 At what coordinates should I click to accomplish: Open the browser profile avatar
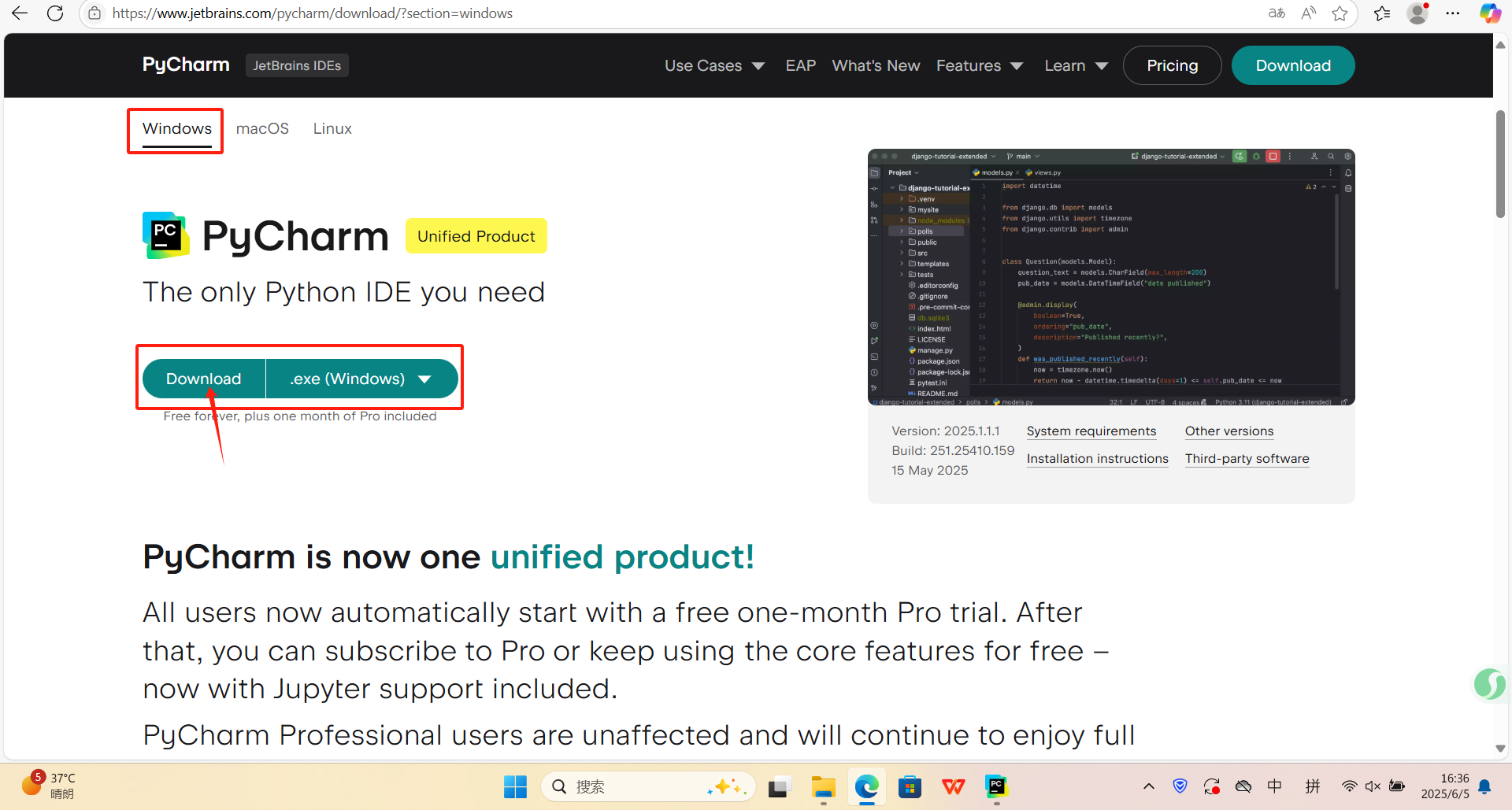tap(1417, 13)
